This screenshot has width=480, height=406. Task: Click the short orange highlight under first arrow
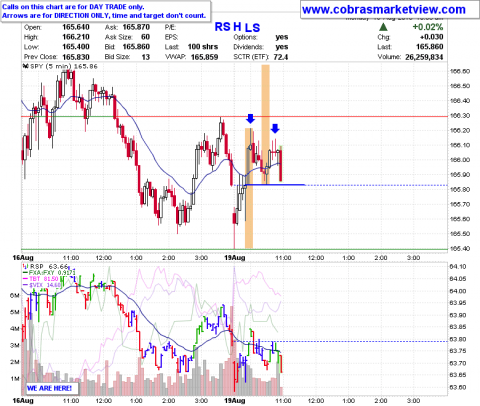[249, 188]
